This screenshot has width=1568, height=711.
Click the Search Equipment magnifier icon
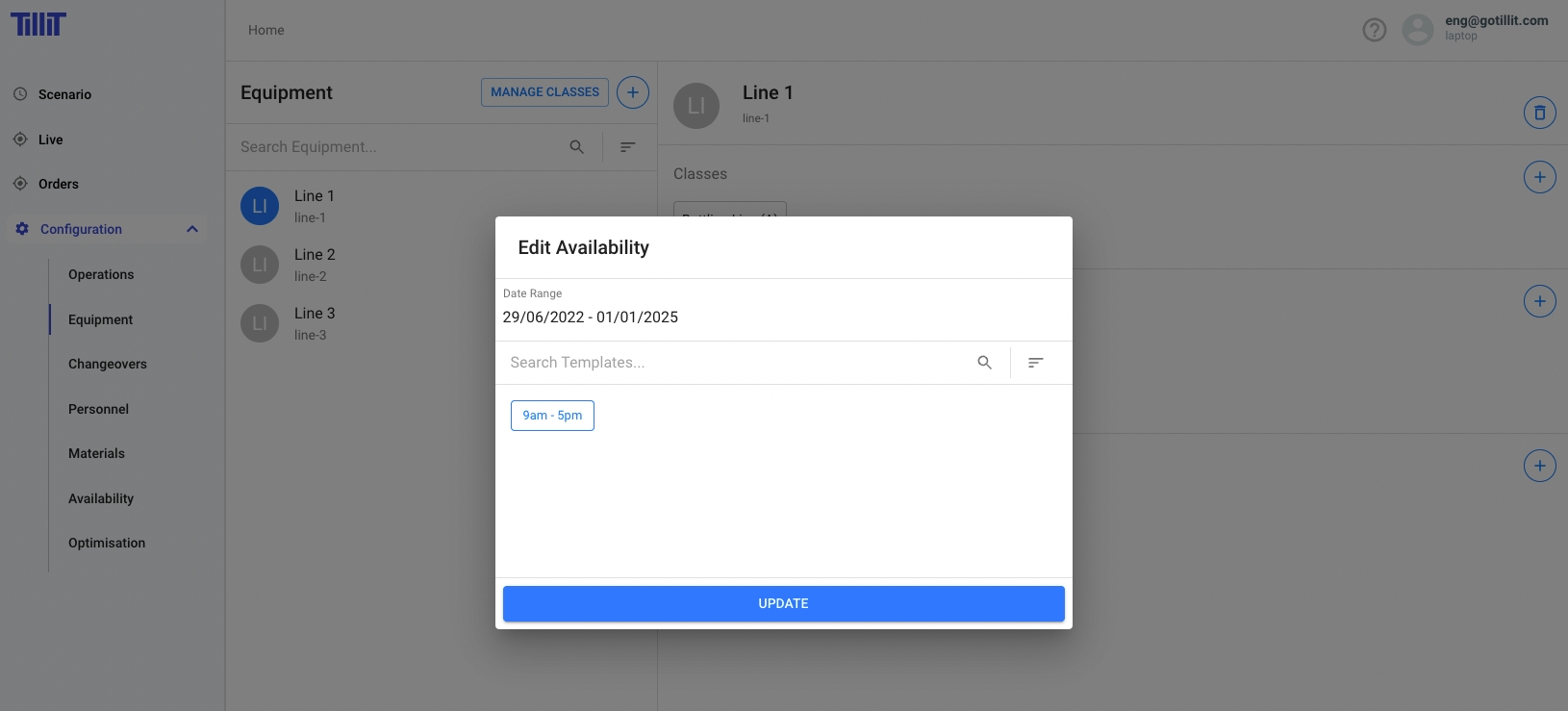[576, 147]
